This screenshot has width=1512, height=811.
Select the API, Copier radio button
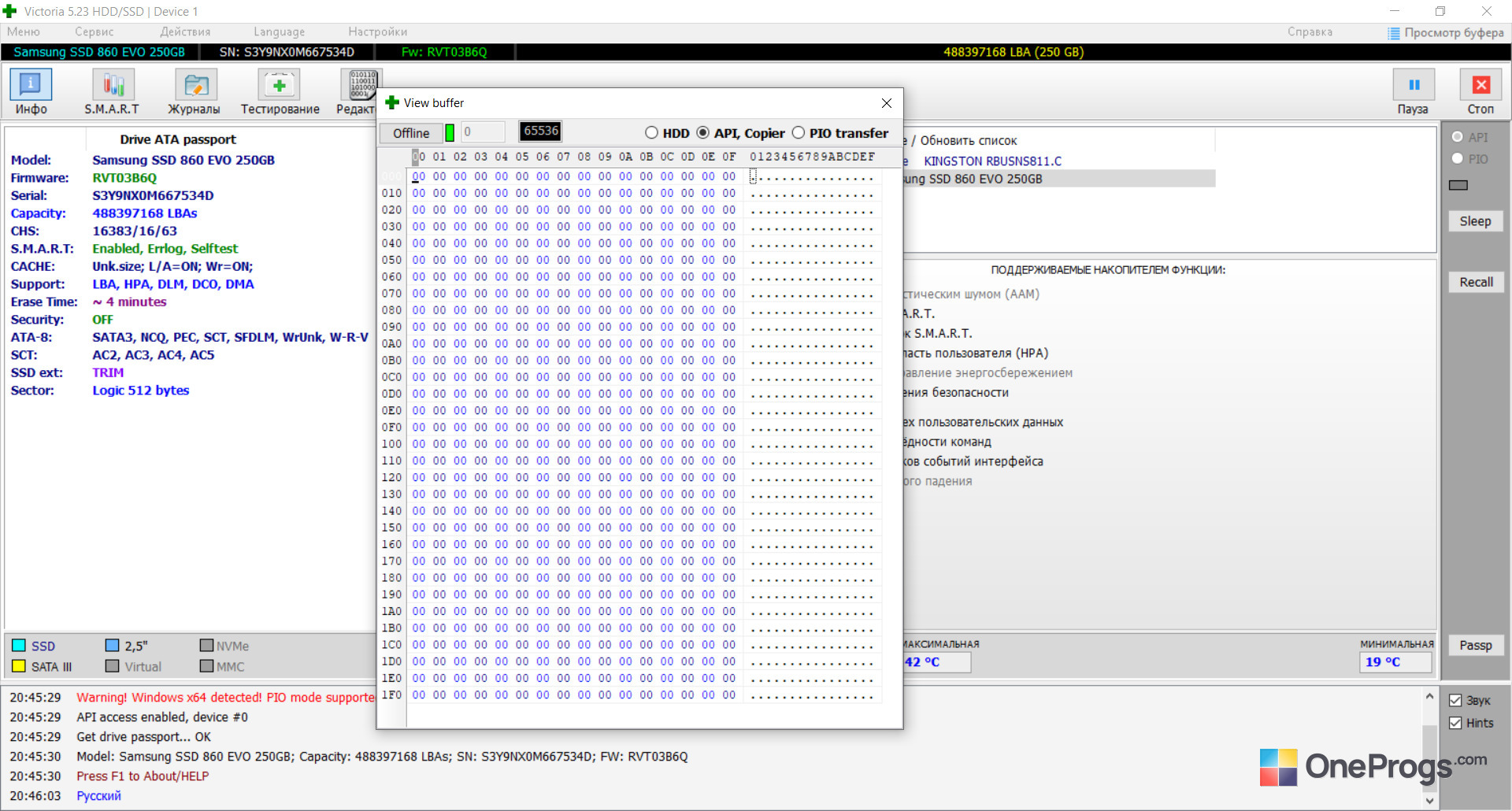(x=702, y=132)
